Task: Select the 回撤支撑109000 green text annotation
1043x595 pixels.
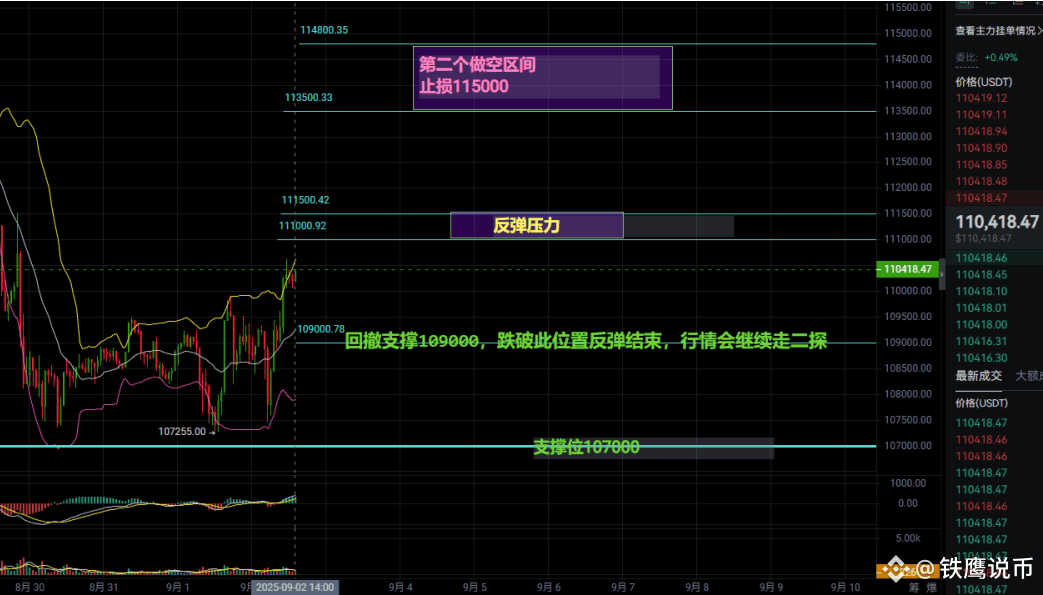Action: click(585, 341)
